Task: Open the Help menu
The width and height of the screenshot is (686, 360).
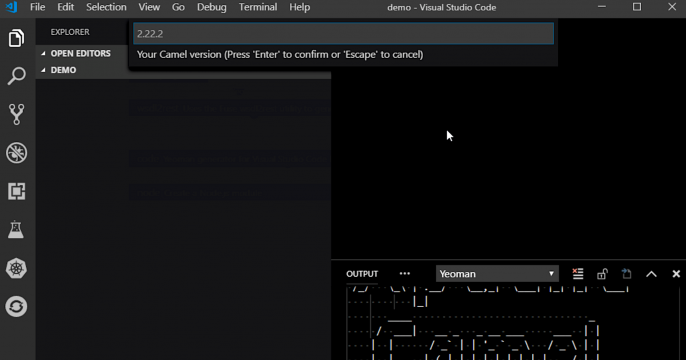Action: pos(300,7)
